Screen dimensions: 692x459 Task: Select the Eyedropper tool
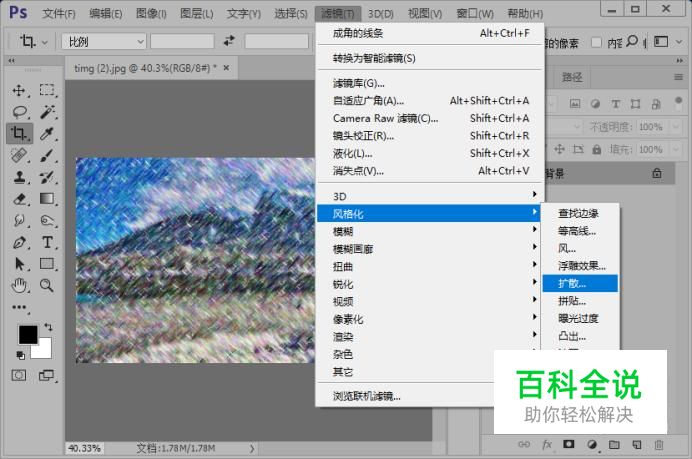(x=47, y=133)
